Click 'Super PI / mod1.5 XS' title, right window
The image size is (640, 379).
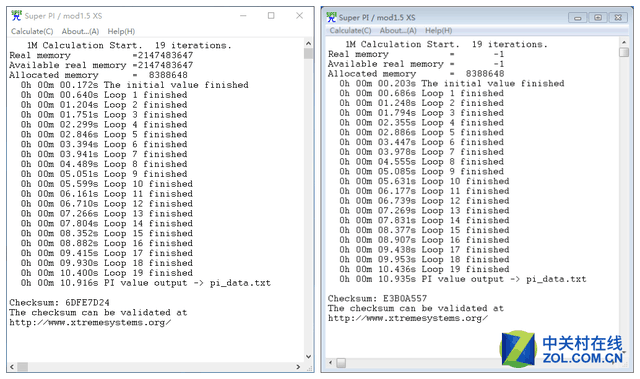377,18
